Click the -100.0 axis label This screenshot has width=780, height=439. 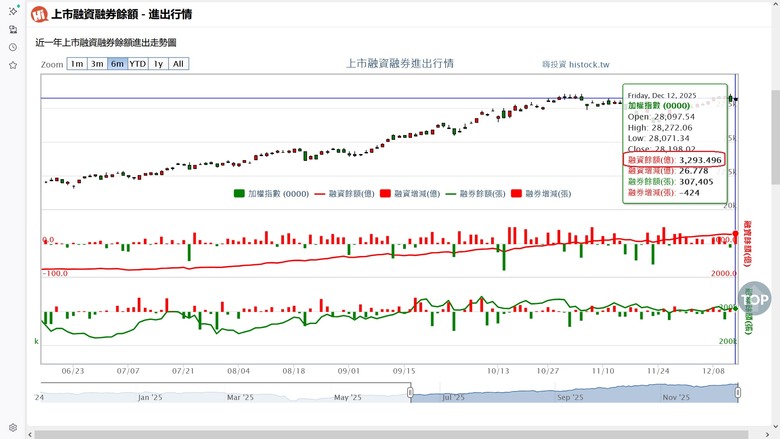[x=55, y=273]
